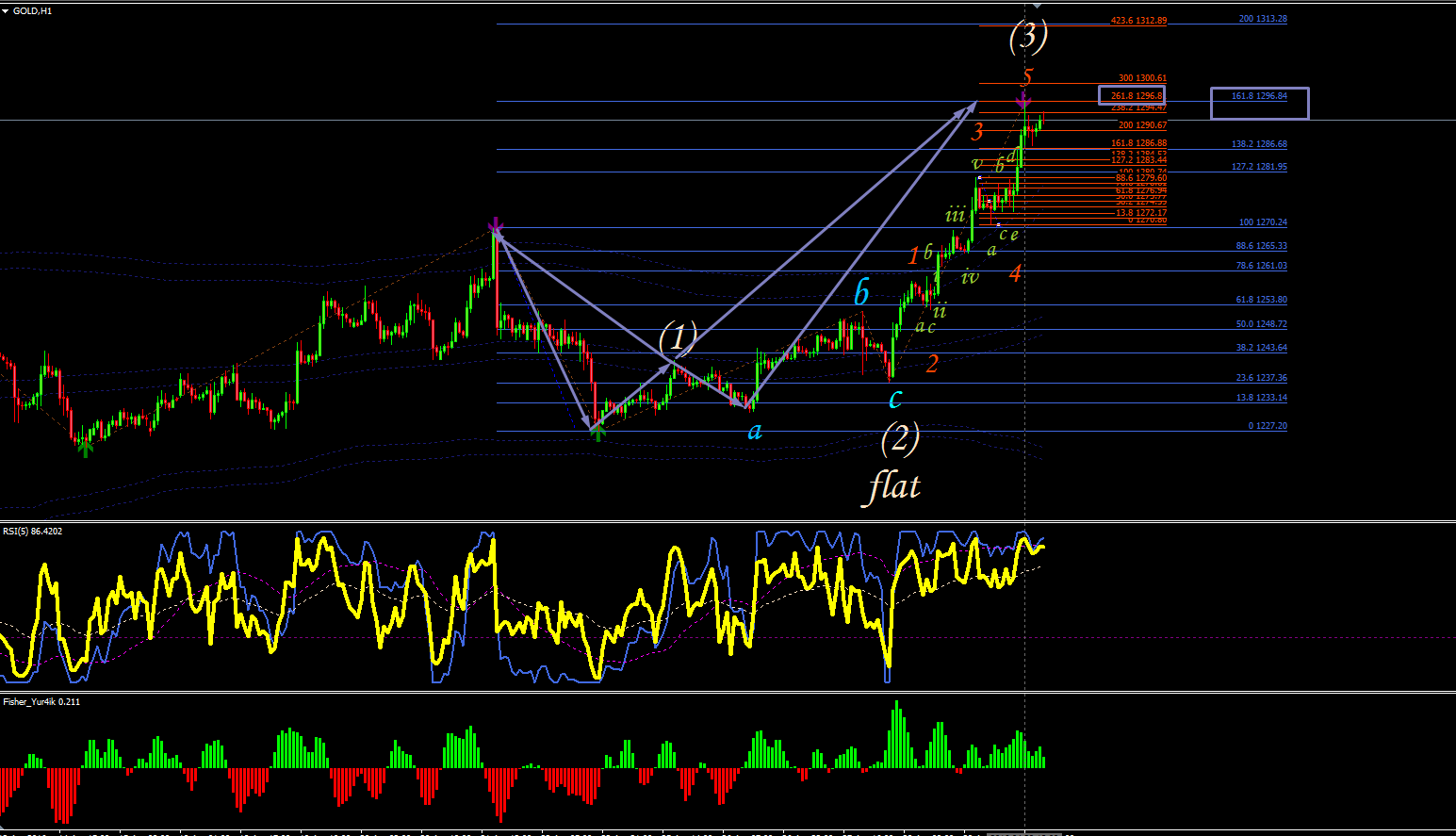Click the orange Fibonacci level 200 1290.67
The height and width of the screenshot is (836, 1456).
pos(1142,125)
